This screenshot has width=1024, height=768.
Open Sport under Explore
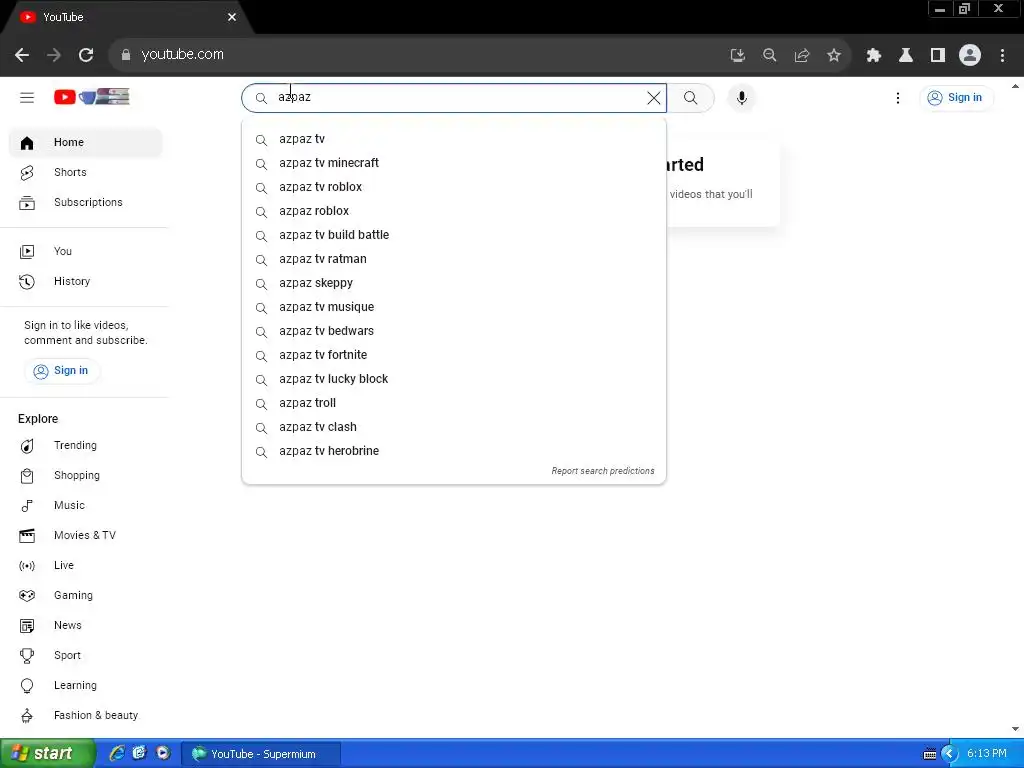(86, 656)
